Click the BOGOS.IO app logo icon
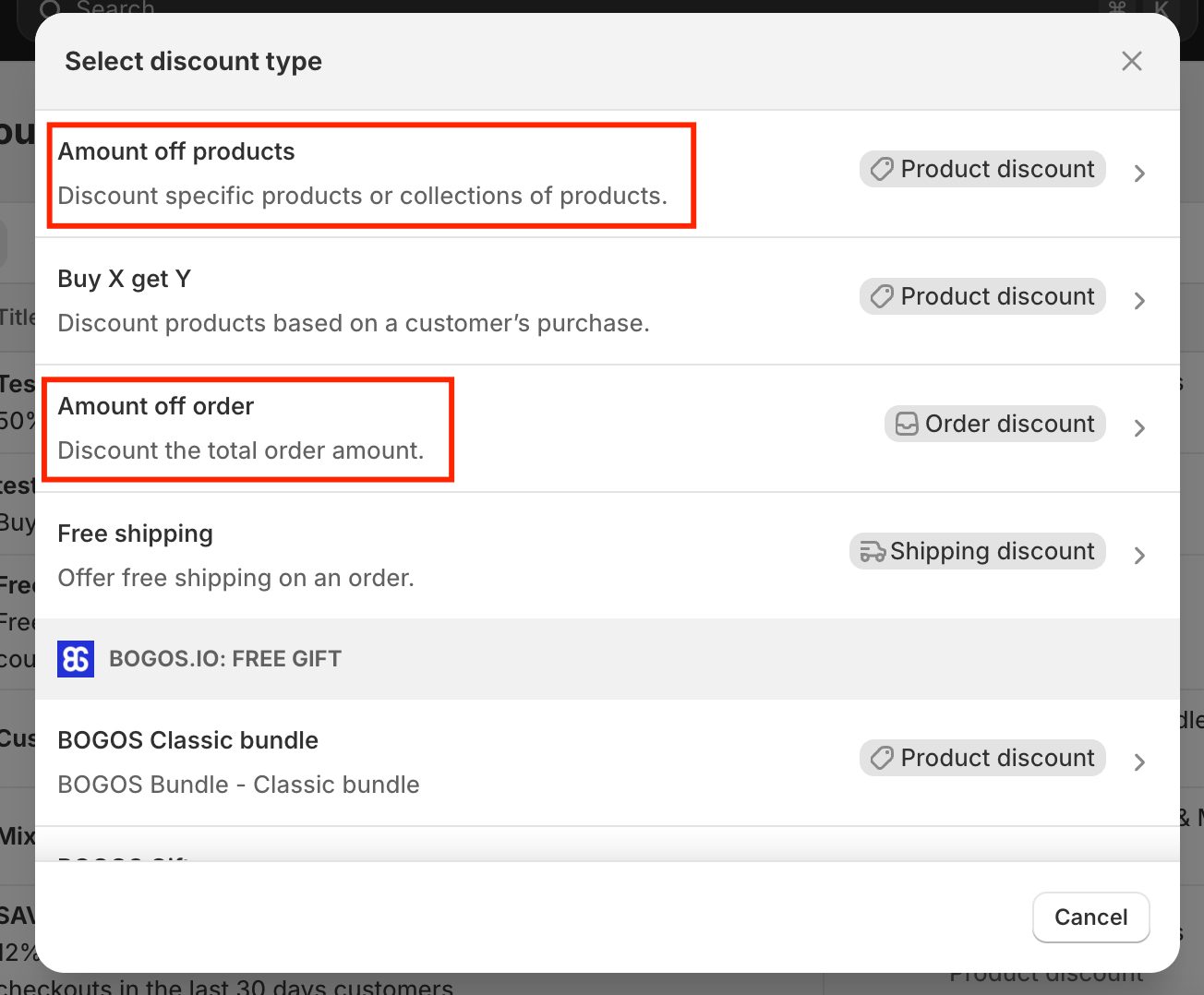This screenshot has width=1204, height=995. (76, 659)
